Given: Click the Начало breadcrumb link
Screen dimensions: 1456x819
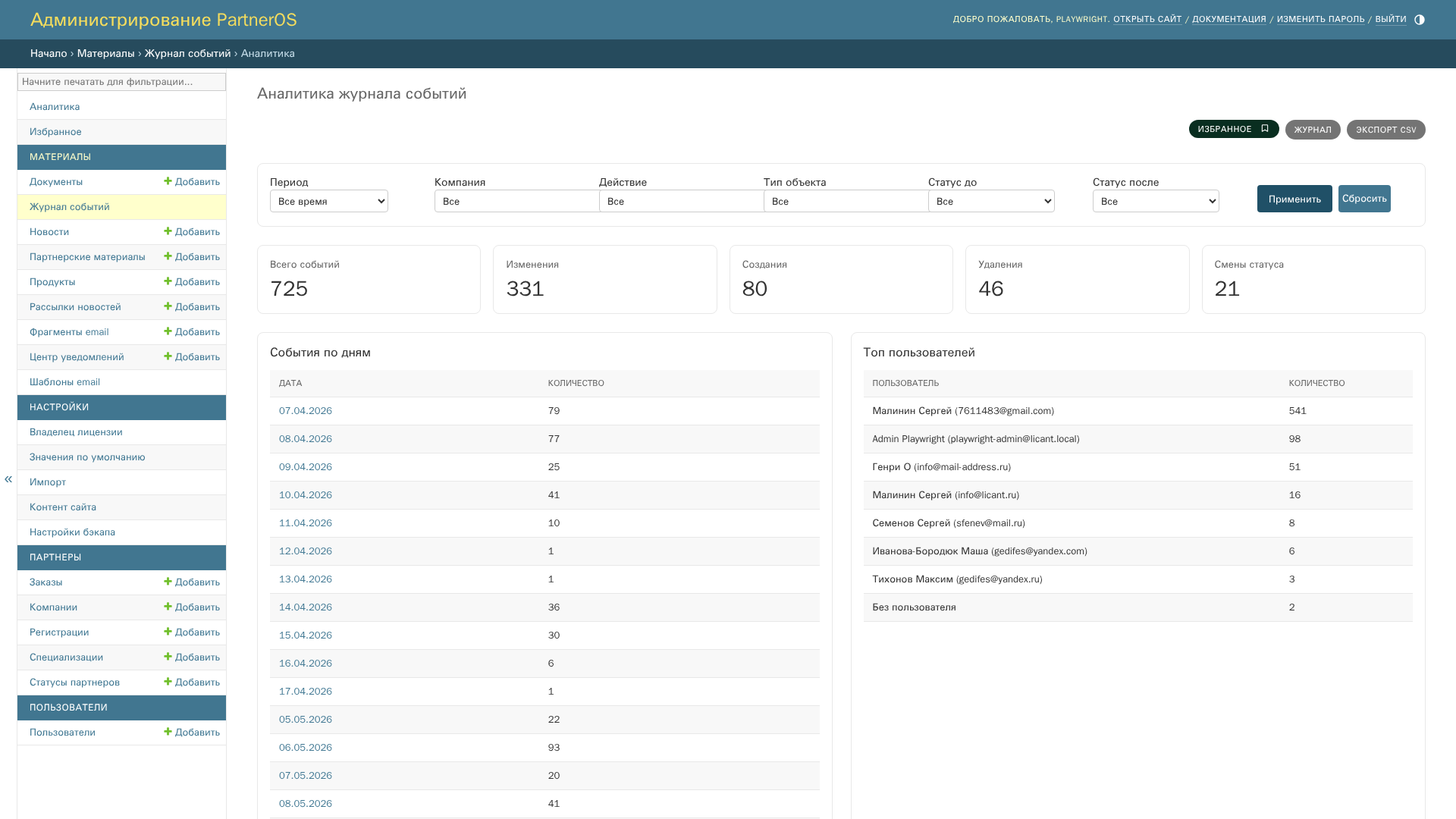Looking at the screenshot, I should [49, 54].
